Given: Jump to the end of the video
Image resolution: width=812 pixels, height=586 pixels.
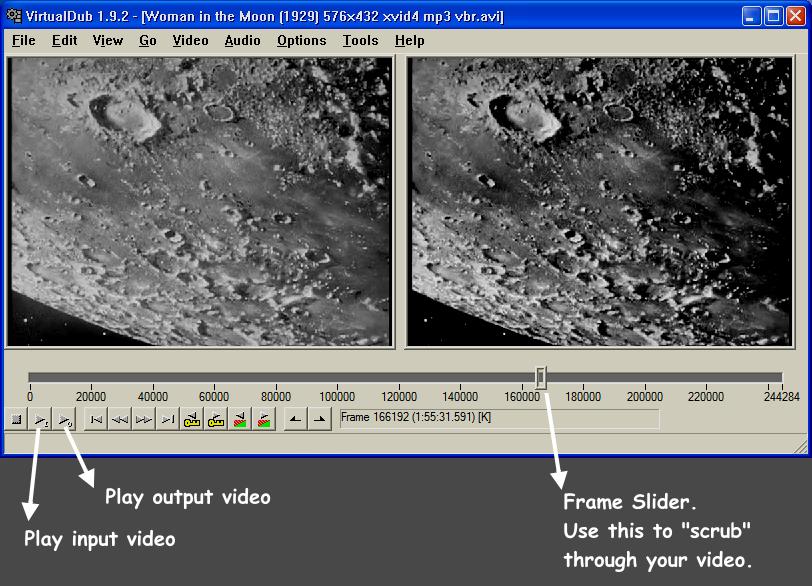Looking at the screenshot, I should (168, 419).
